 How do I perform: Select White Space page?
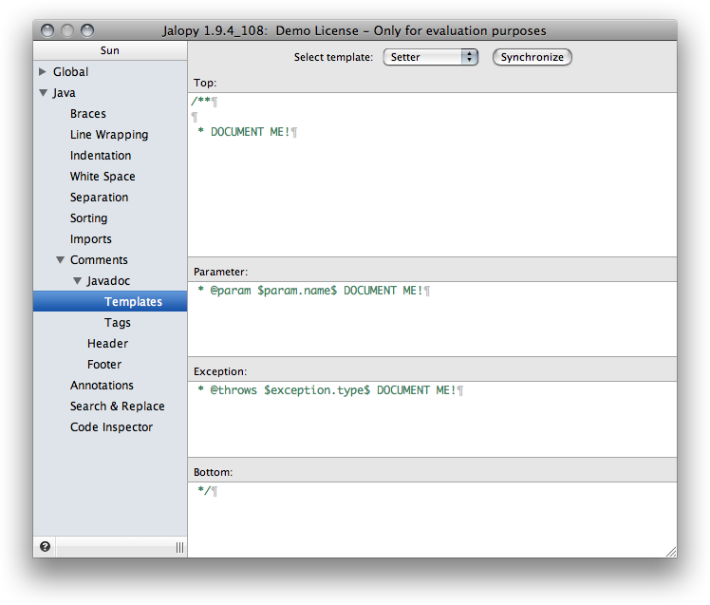[x=103, y=177]
